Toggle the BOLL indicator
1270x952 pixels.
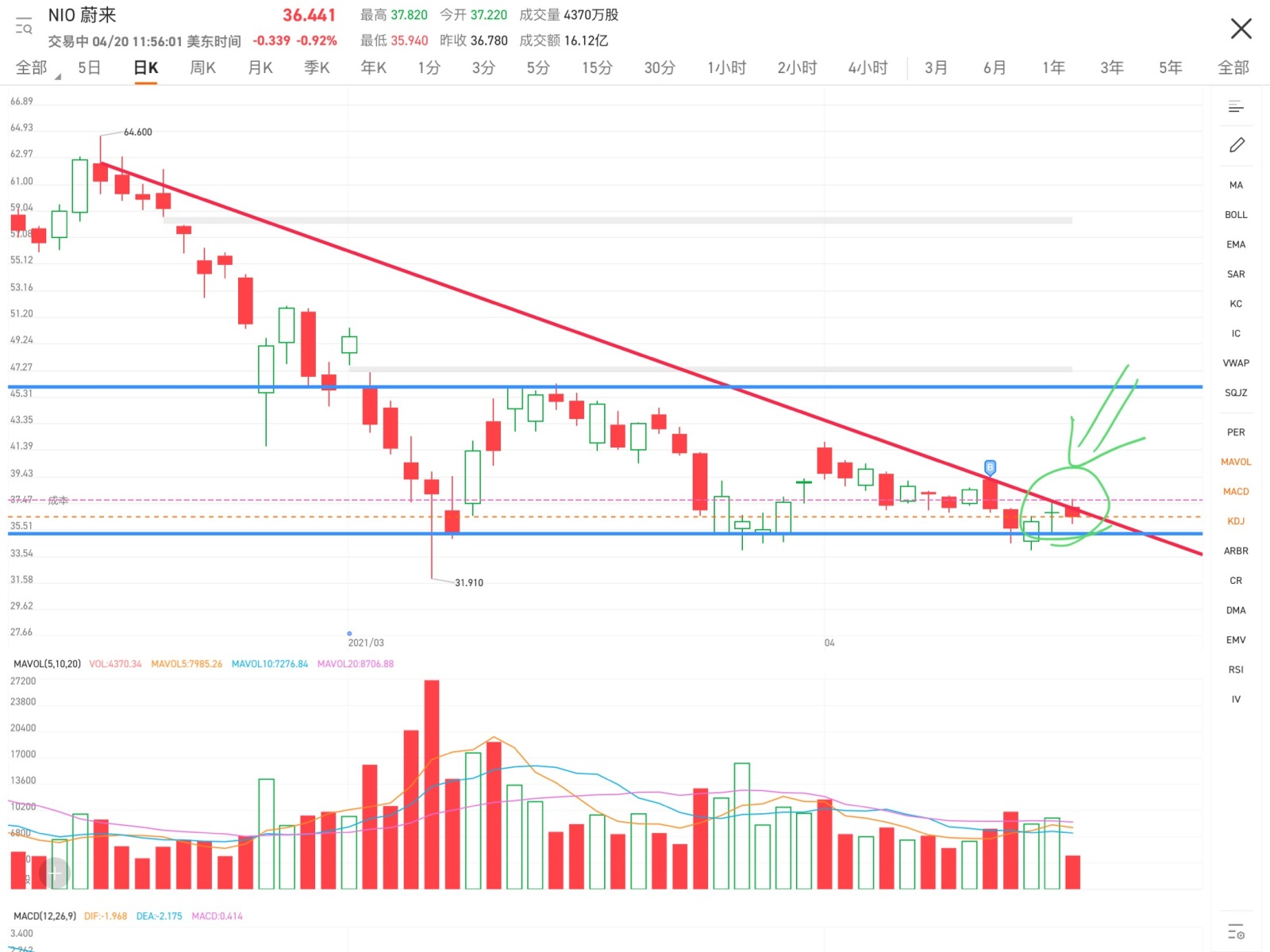(1236, 215)
